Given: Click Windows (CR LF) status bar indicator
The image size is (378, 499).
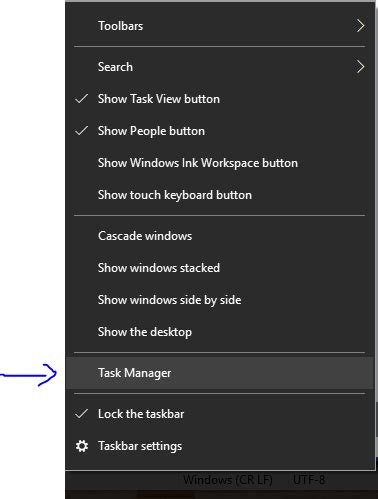Looking at the screenshot, I should tap(228, 480).
